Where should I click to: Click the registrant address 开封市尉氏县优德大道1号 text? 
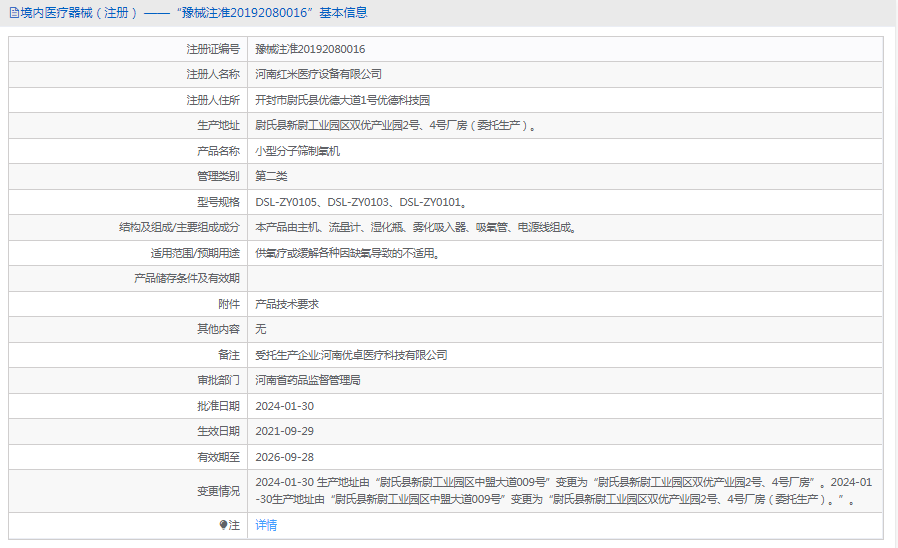coord(342,100)
